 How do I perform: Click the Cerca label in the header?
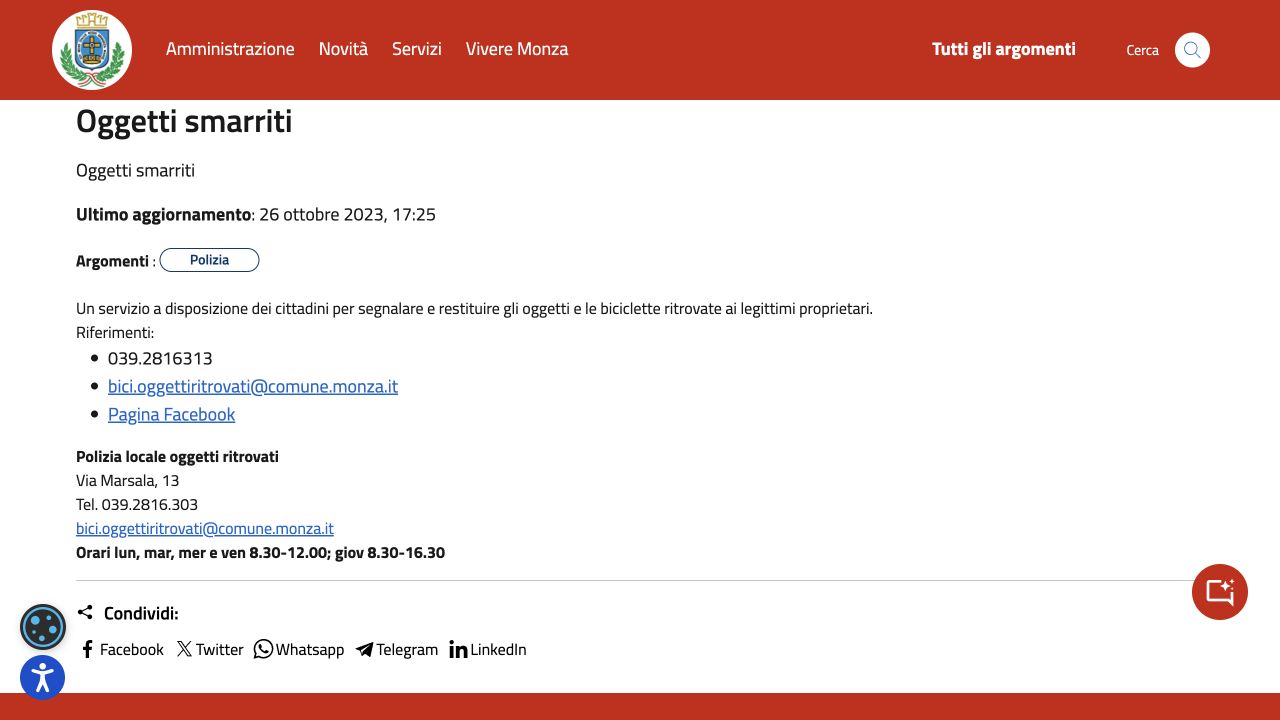[x=1142, y=50]
